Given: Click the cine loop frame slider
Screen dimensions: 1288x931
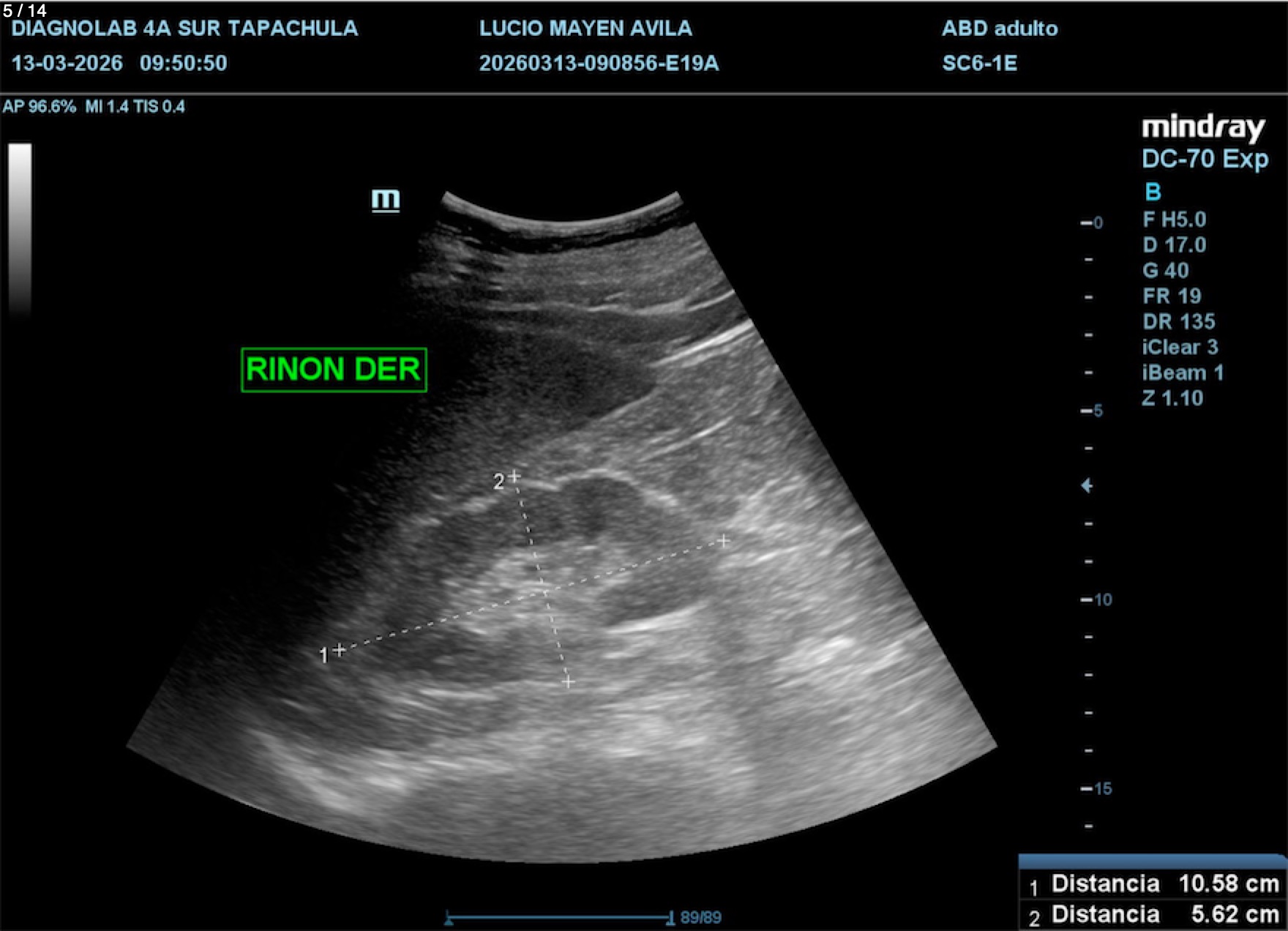Looking at the screenshot, I should 559,916.
